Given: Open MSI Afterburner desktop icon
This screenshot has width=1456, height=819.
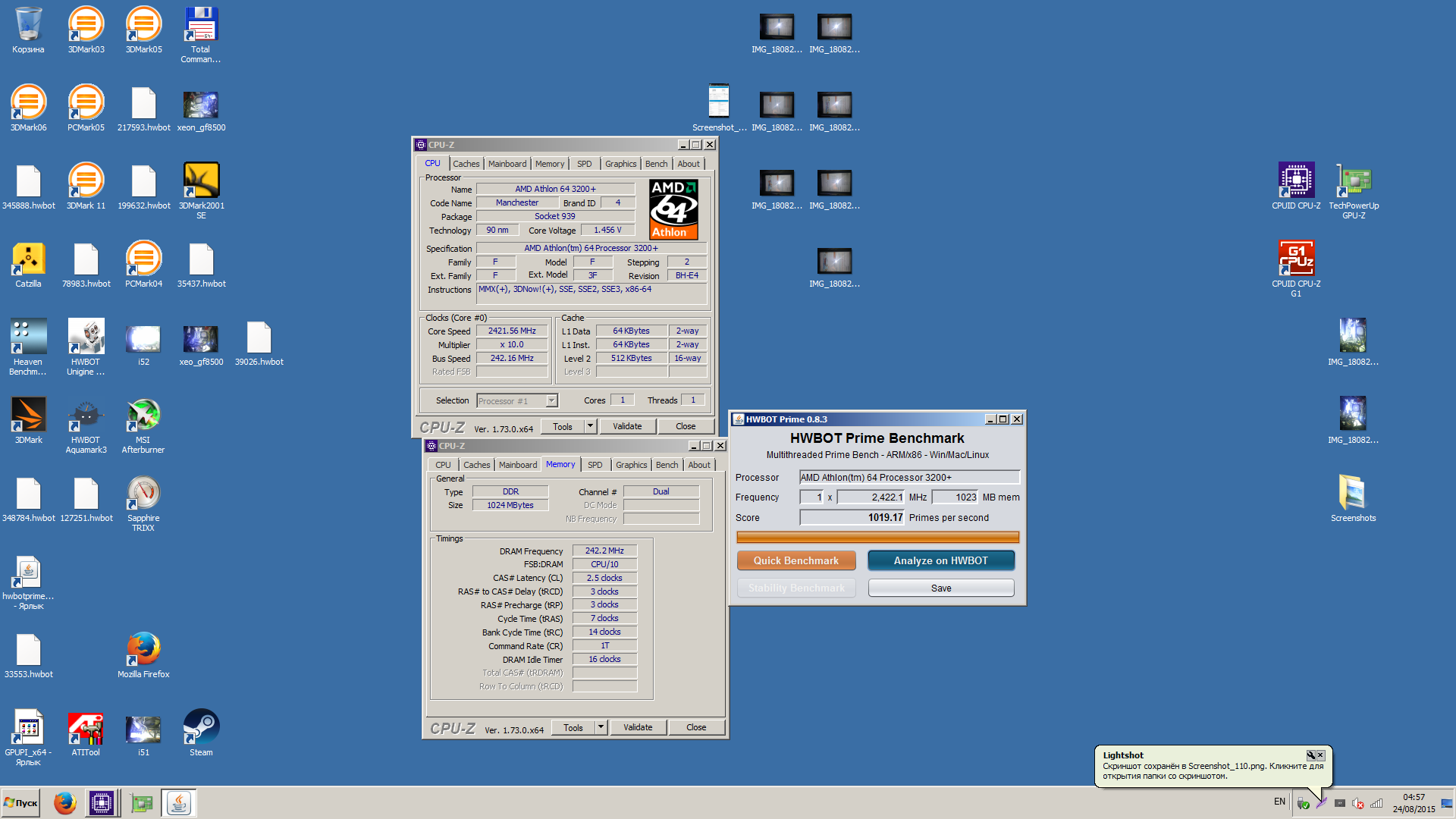Looking at the screenshot, I should click(x=143, y=425).
